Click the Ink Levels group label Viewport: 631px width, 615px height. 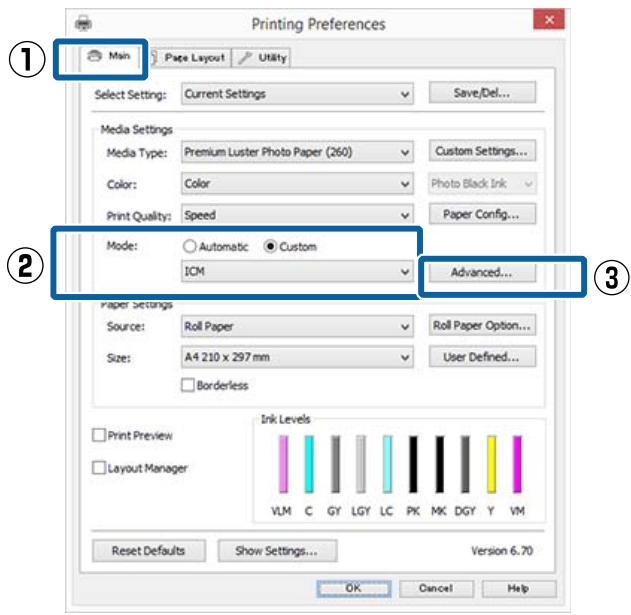tap(285, 419)
